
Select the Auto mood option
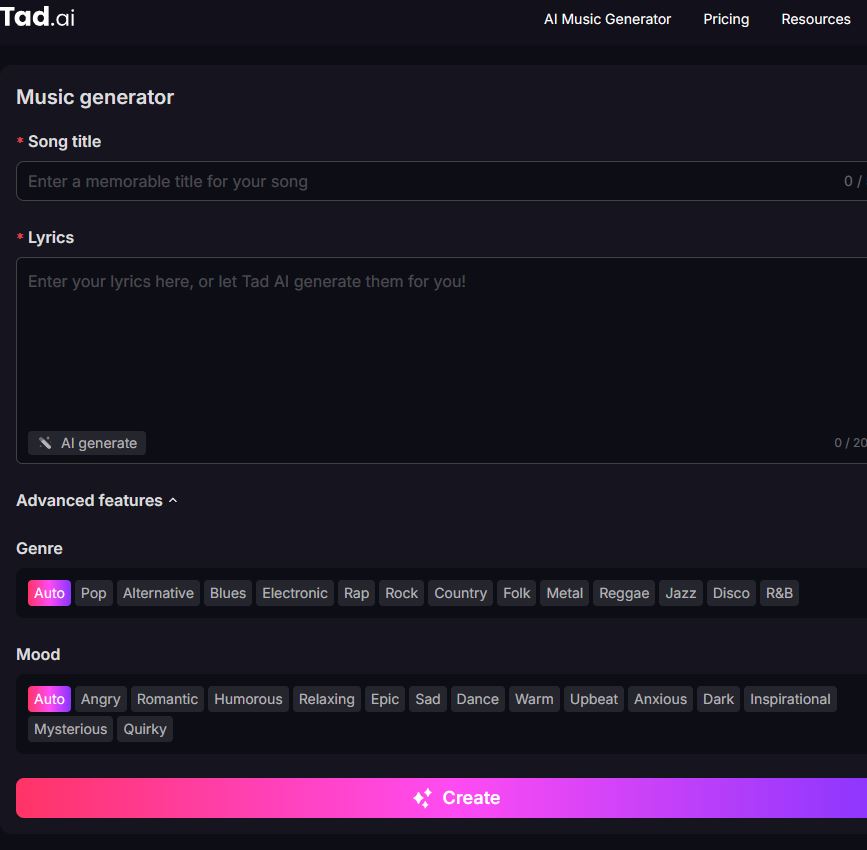[49, 699]
